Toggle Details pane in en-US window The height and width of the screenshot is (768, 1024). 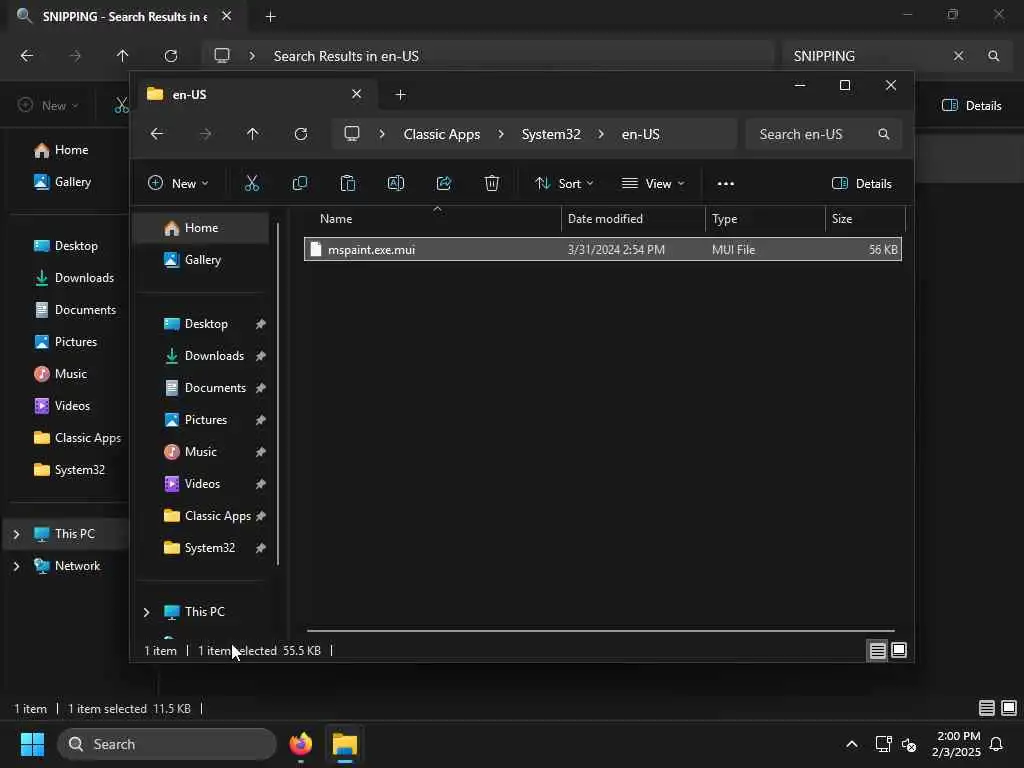pos(862,184)
